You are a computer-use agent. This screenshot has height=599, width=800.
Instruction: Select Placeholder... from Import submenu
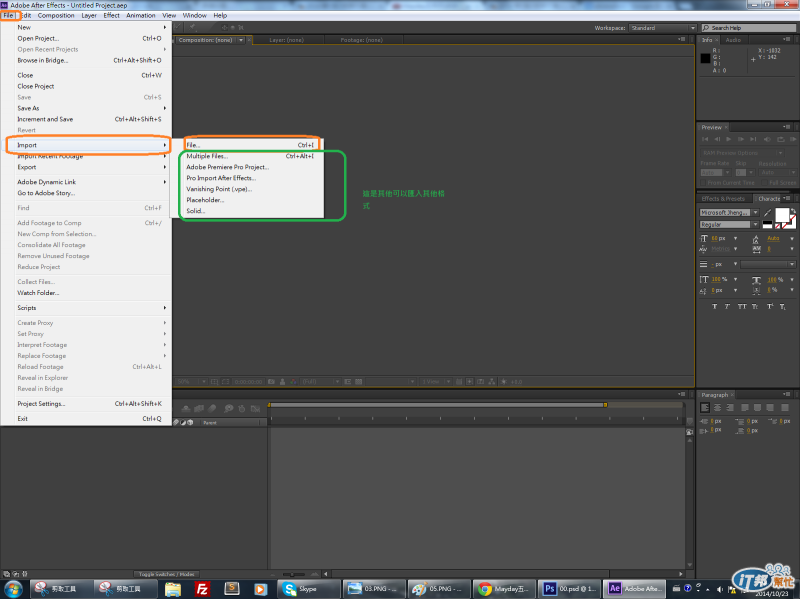click(251, 200)
